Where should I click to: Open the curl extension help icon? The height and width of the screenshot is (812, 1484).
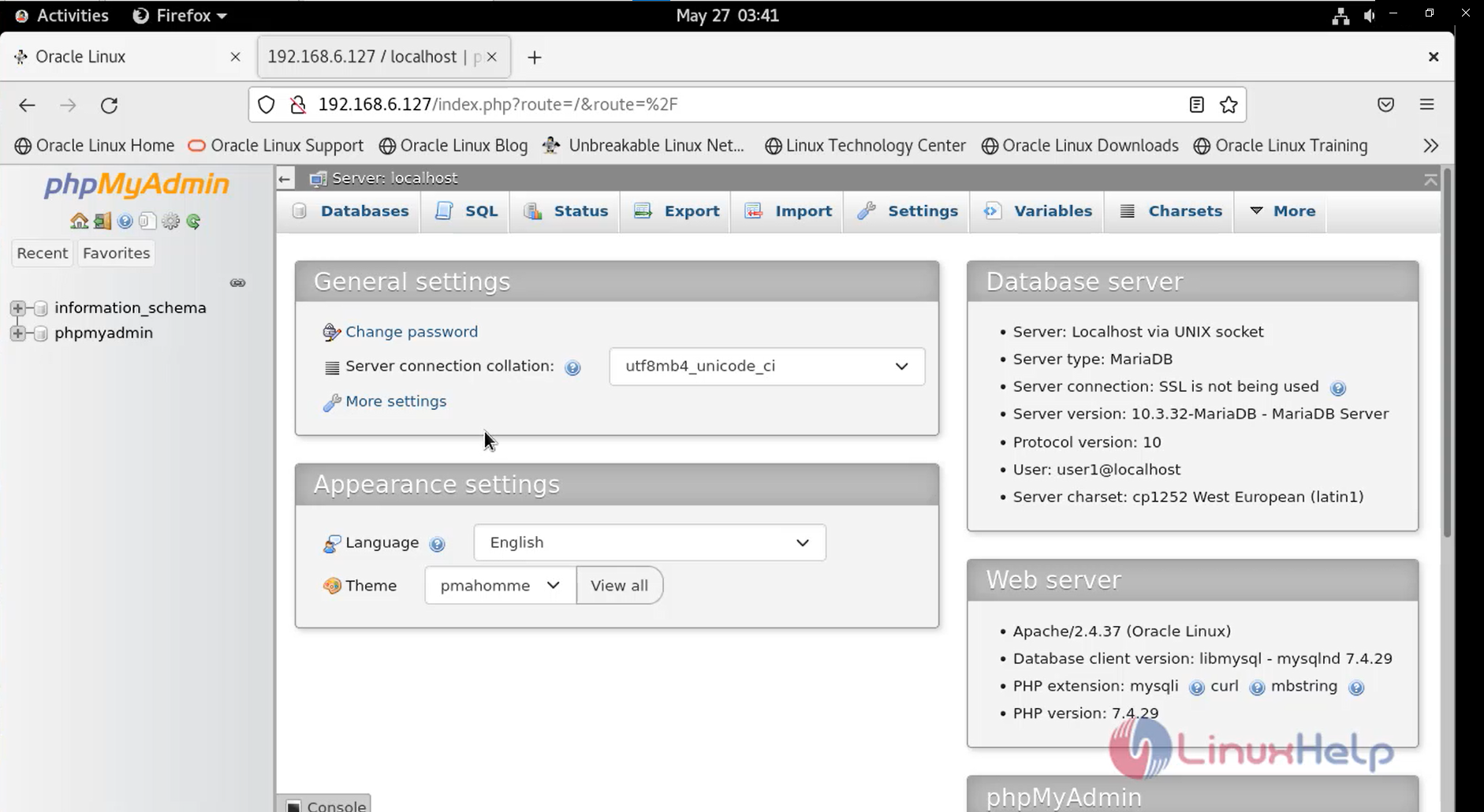click(x=1257, y=687)
